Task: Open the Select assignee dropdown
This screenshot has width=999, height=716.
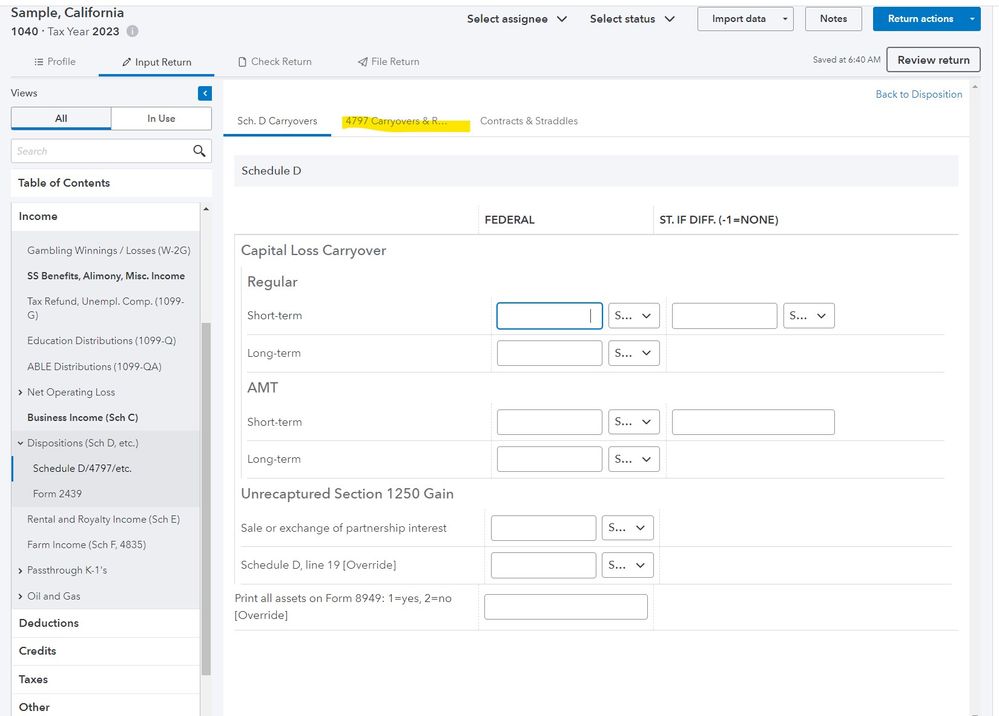Action: click(517, 19)
